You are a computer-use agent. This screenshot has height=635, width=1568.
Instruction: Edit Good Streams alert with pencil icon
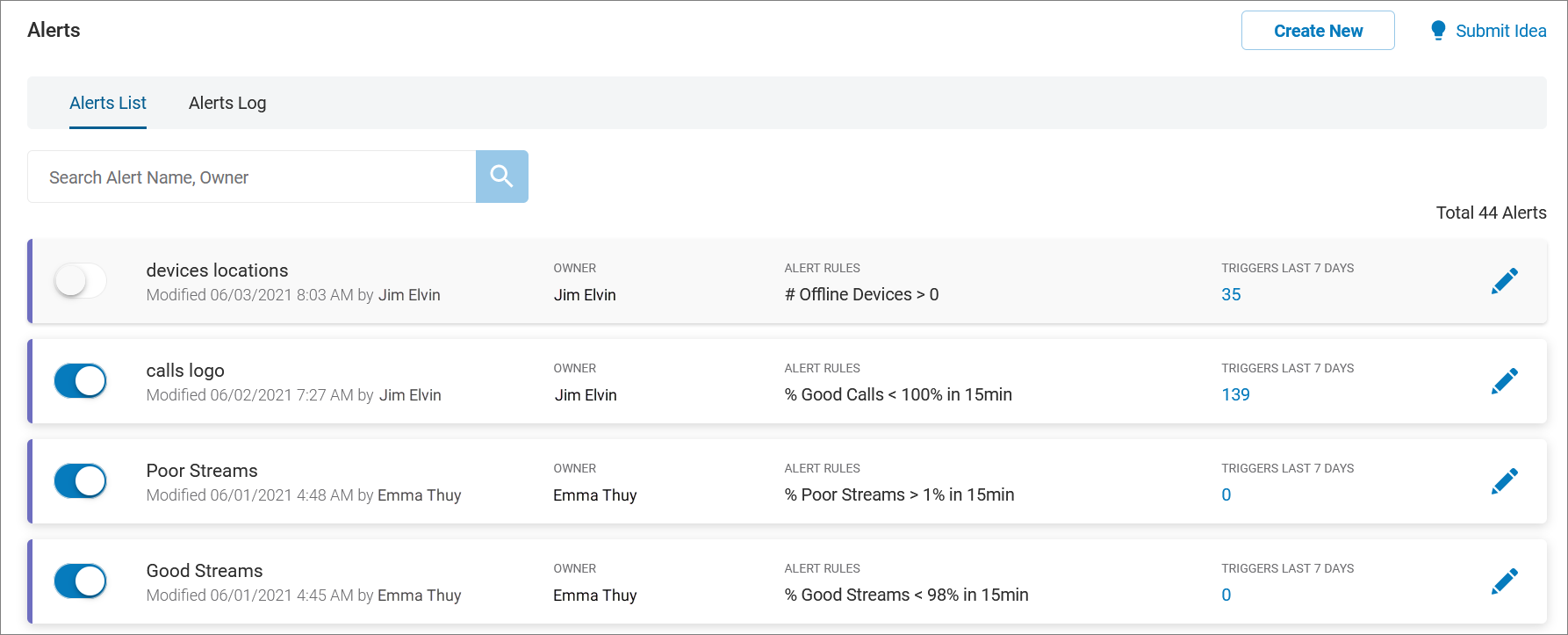[x=1504, y=581]
